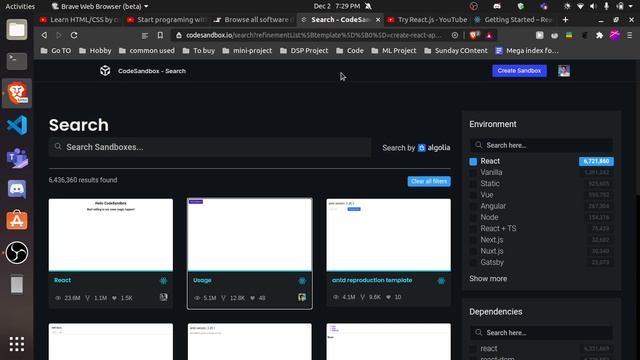Open the user profile avatar
Screen dimensions: 640x360
pyautogui.click(x=564, y=71)
